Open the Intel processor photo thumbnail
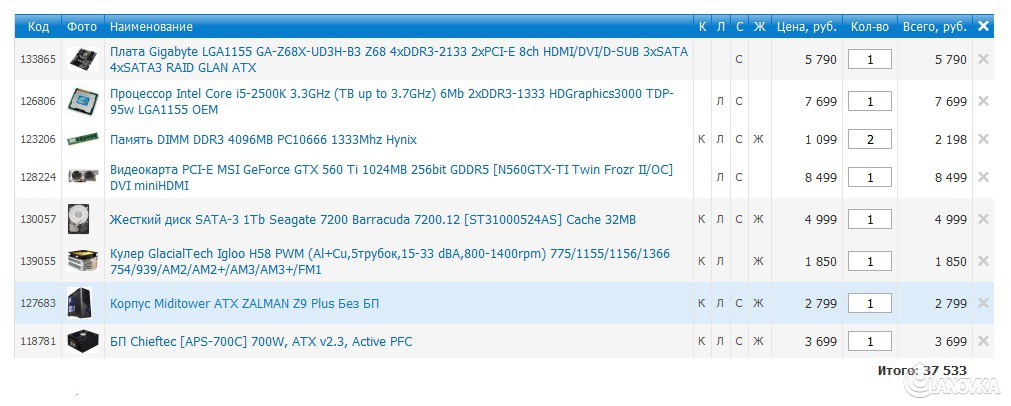 click(82, 101)
